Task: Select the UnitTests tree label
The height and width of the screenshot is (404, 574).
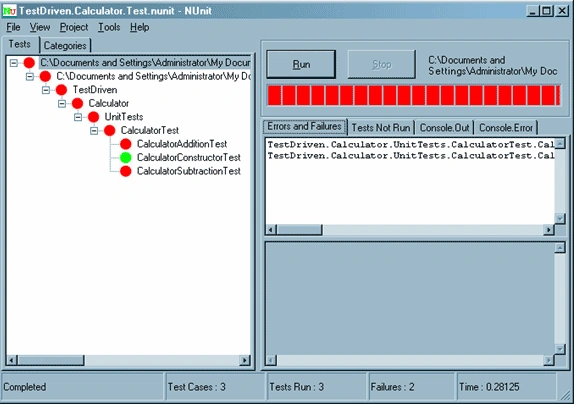Action: (124, 117)
